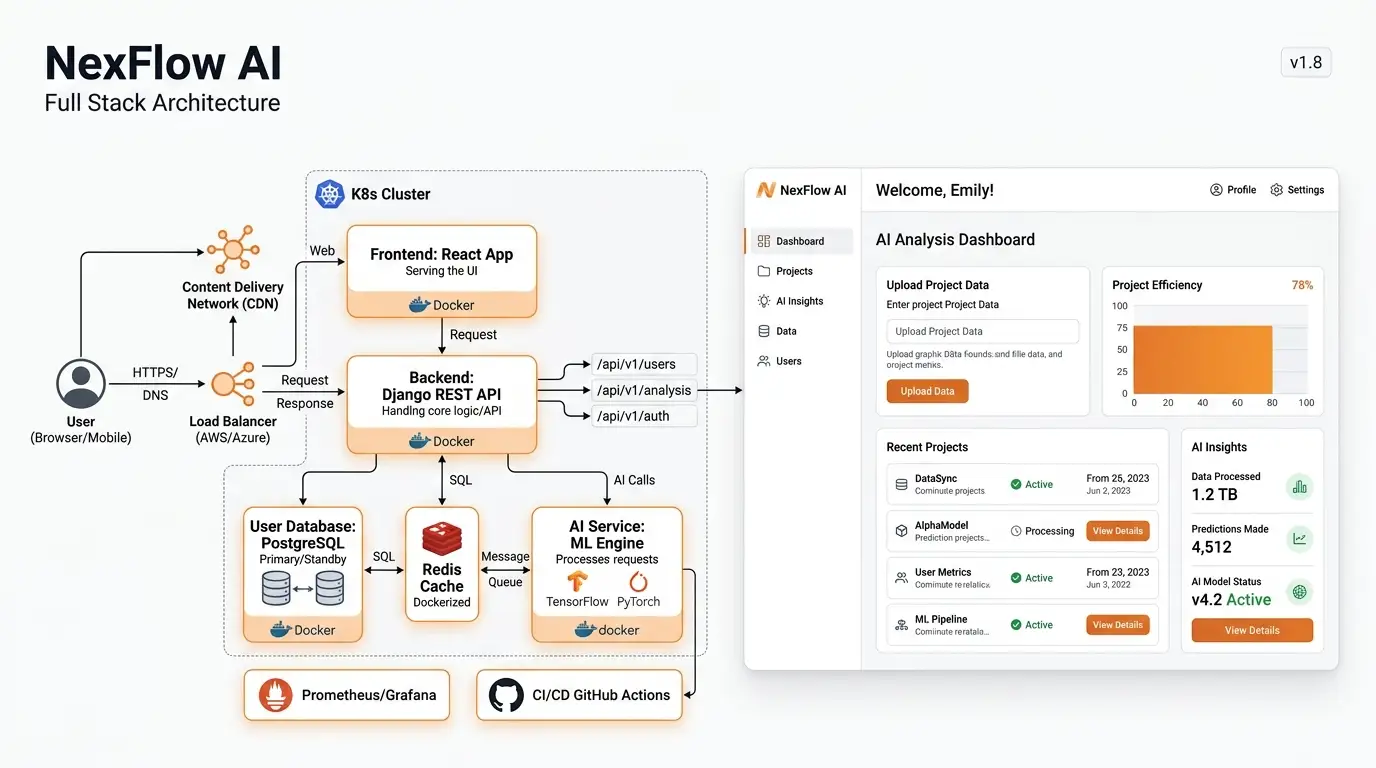Click the 78% efficiency value
This screenshot has height=768, width=1376.
(x=1302, y=285)
